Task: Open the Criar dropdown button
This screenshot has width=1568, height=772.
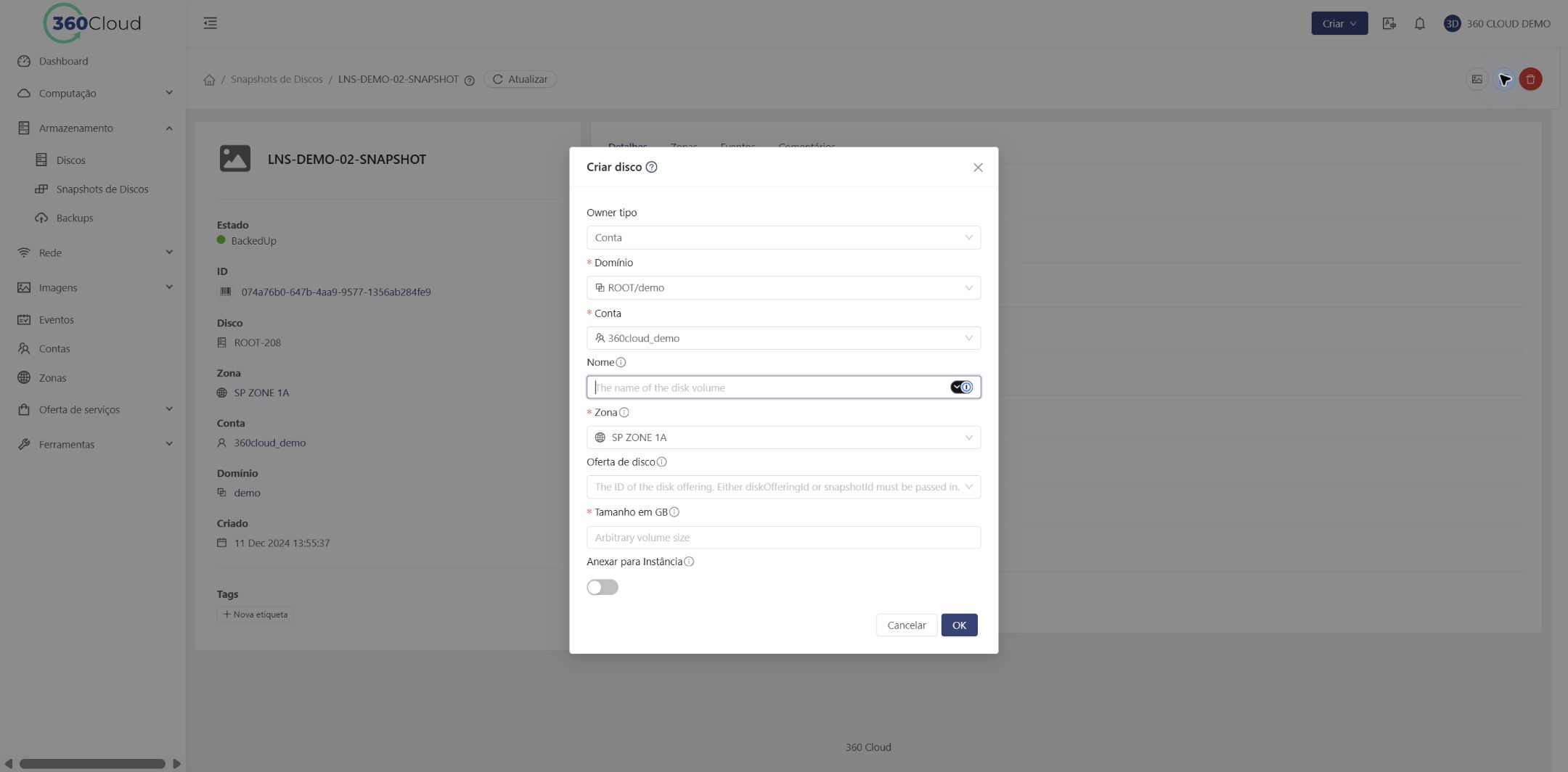Action: pos(1339,23)
